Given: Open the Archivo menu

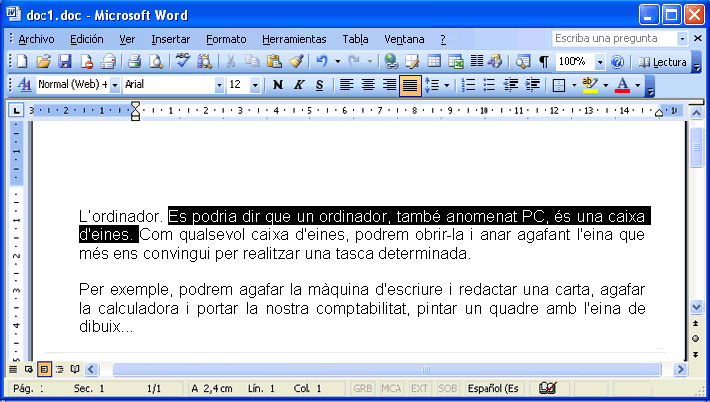Looking at the screenshot, I should (x=36, y=39).
